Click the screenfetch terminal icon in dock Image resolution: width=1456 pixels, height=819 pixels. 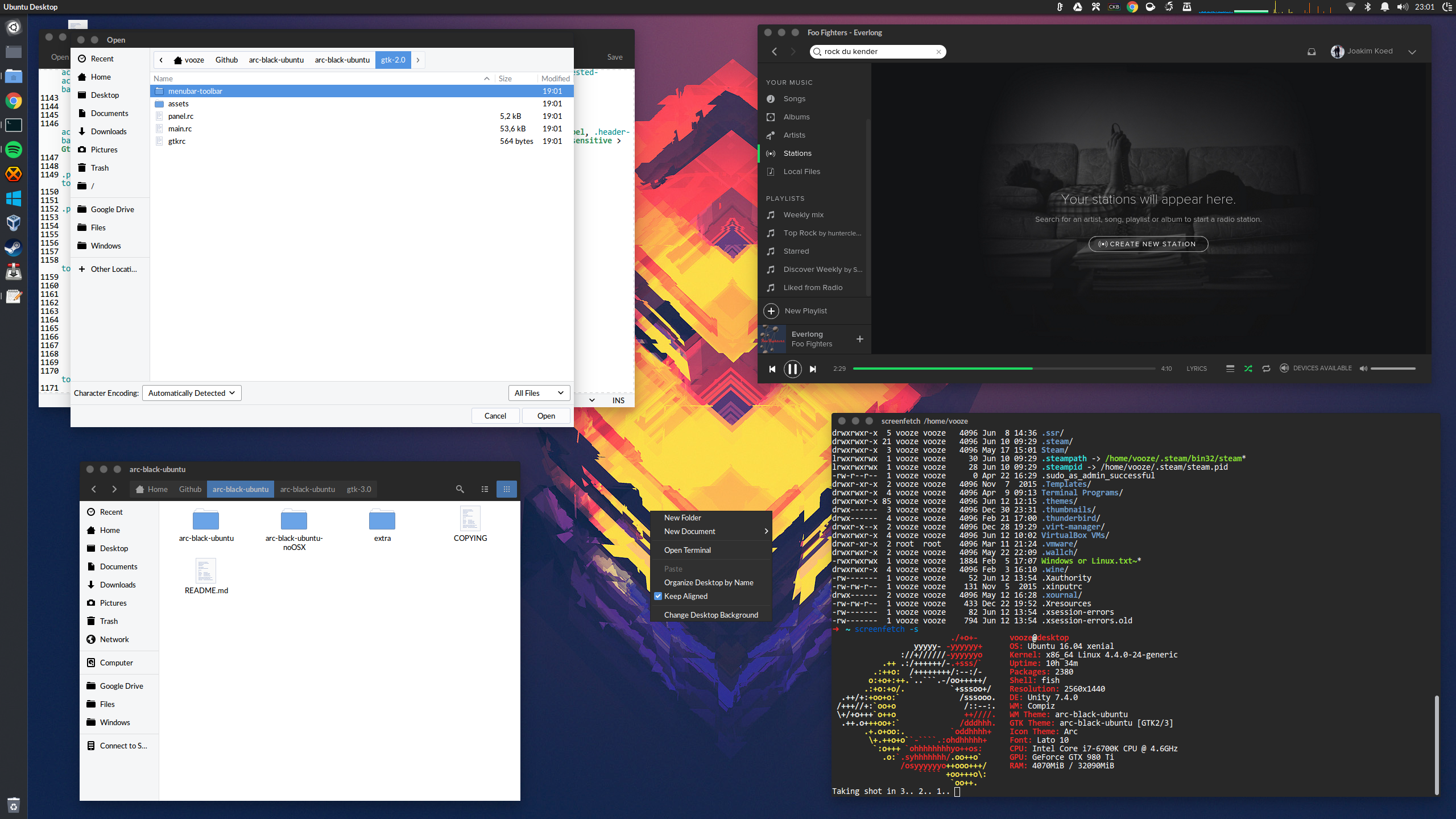(14, 124)
